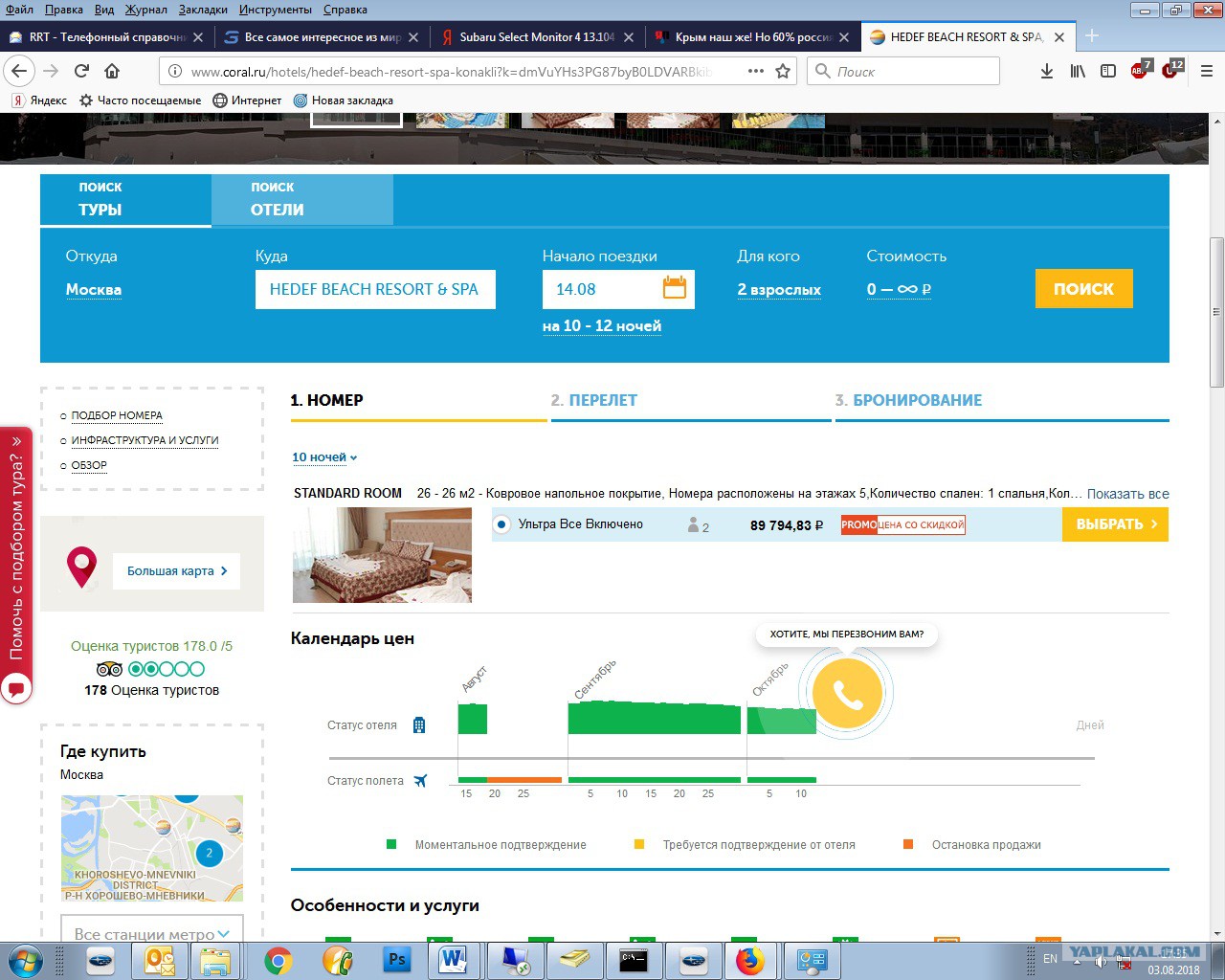Click the August green price bar
This screenshot has height=980, width=1225.
click(473, 719)
